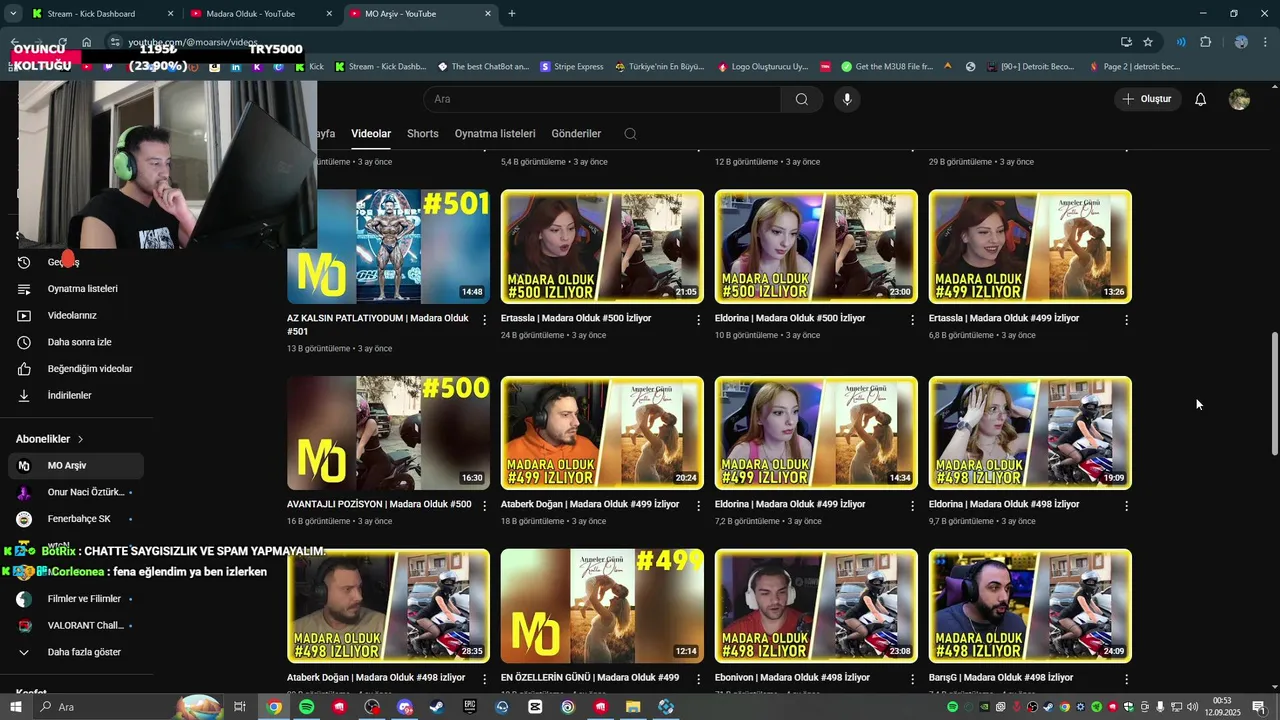Search within the channel using the tab-row magnifier
The image size is (1280, 720).
[629, 134]
